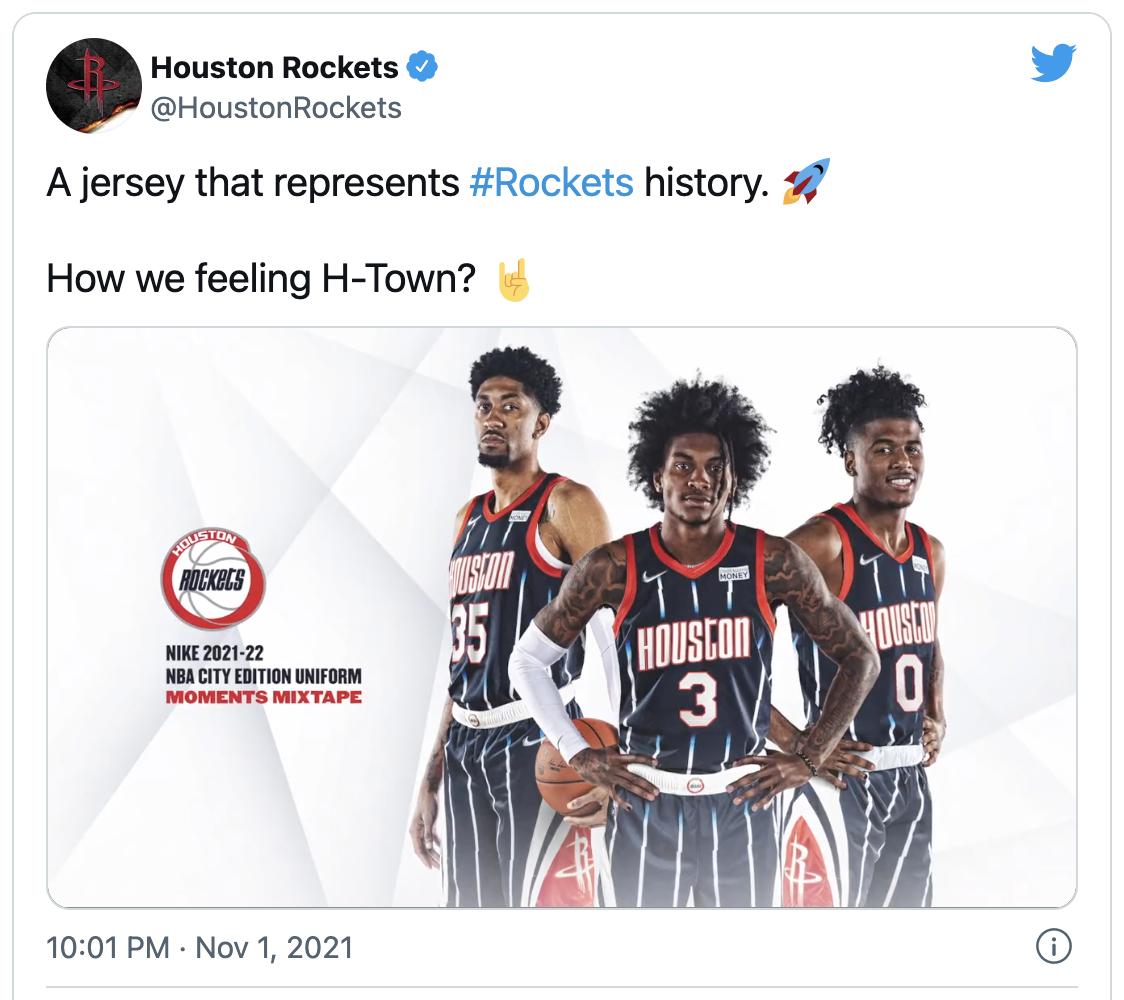Viewport: 1124px width, 1000px height.
Task: Click the NIKE 2021-22 caption line
Action: click(214, 653)
